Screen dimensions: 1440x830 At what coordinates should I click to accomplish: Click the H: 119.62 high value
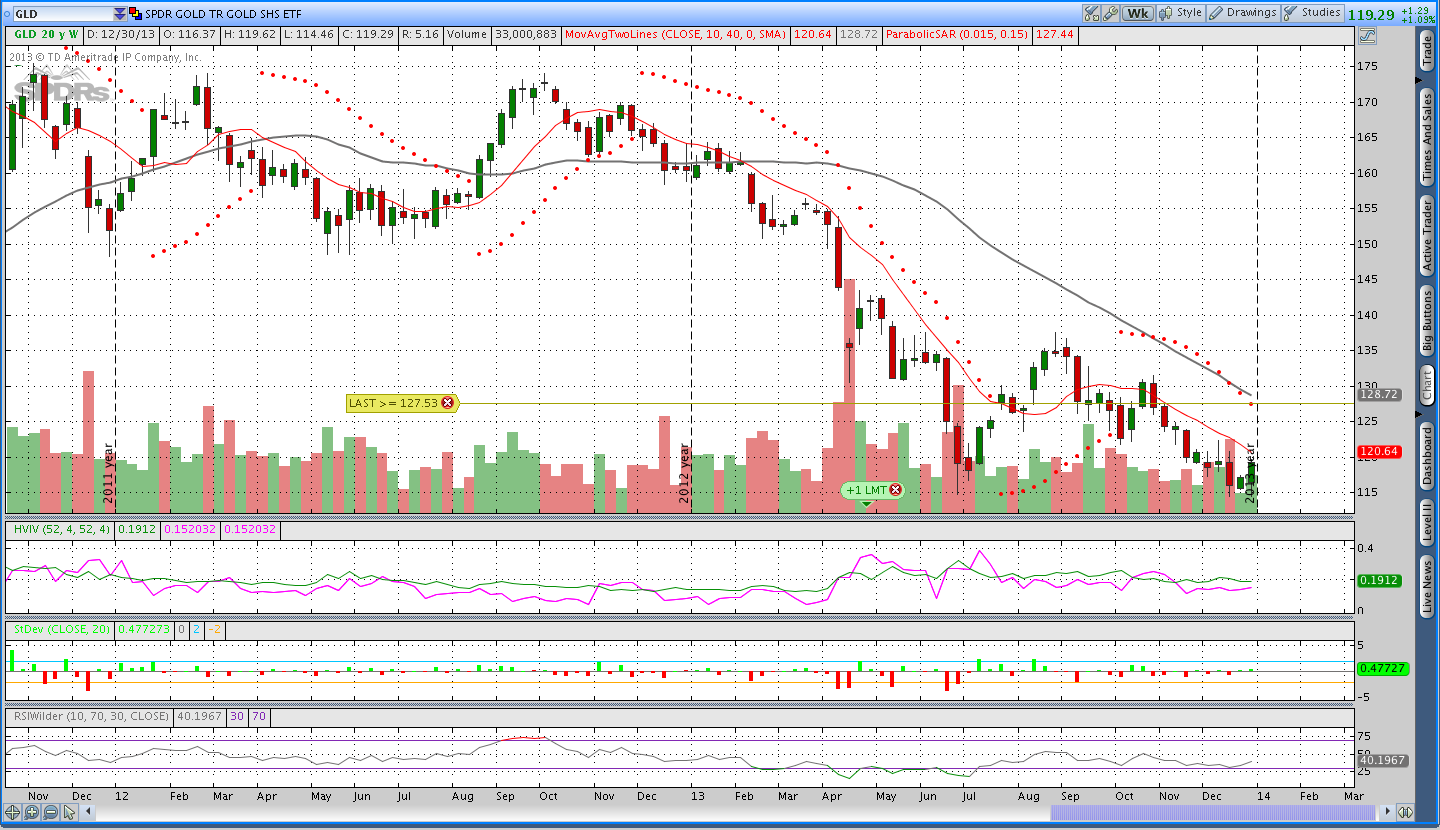(250, 34)
